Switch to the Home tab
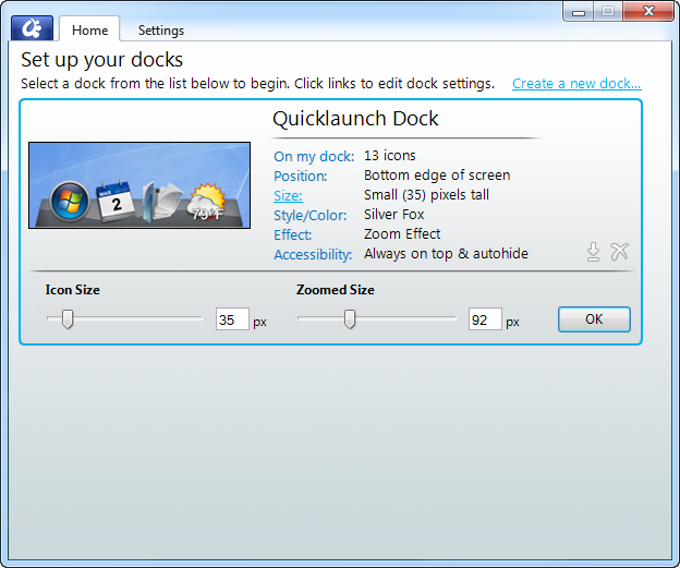The width and height of the screenshot is (680, 568). tap(90, 30)
